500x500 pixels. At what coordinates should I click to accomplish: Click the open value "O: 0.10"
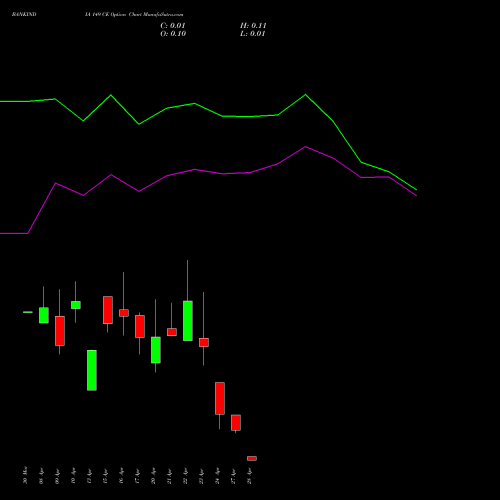[x=173, y=34]
